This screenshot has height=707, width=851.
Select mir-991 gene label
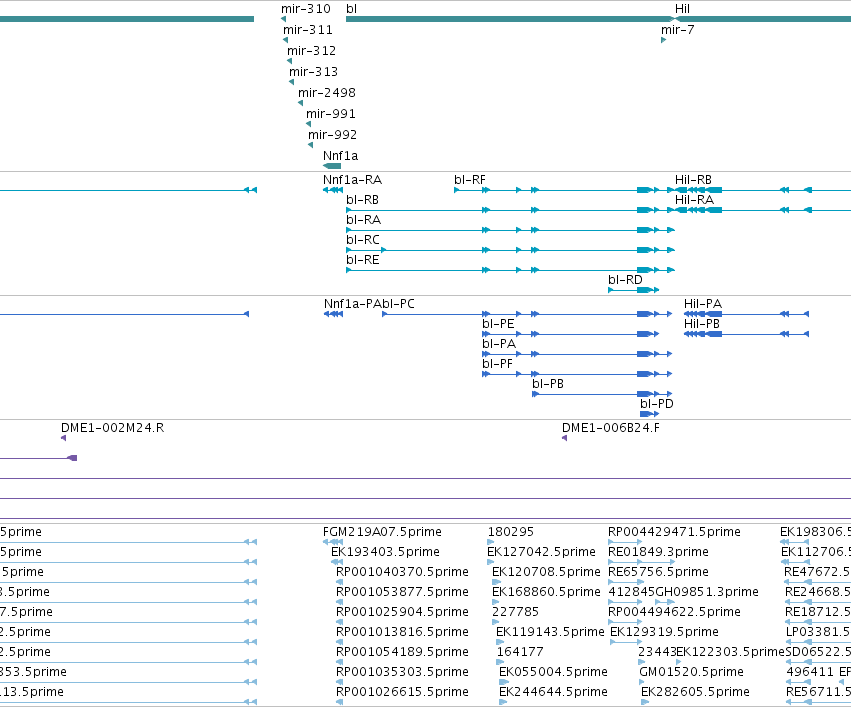pyautogui.click(x=331, y=114)
